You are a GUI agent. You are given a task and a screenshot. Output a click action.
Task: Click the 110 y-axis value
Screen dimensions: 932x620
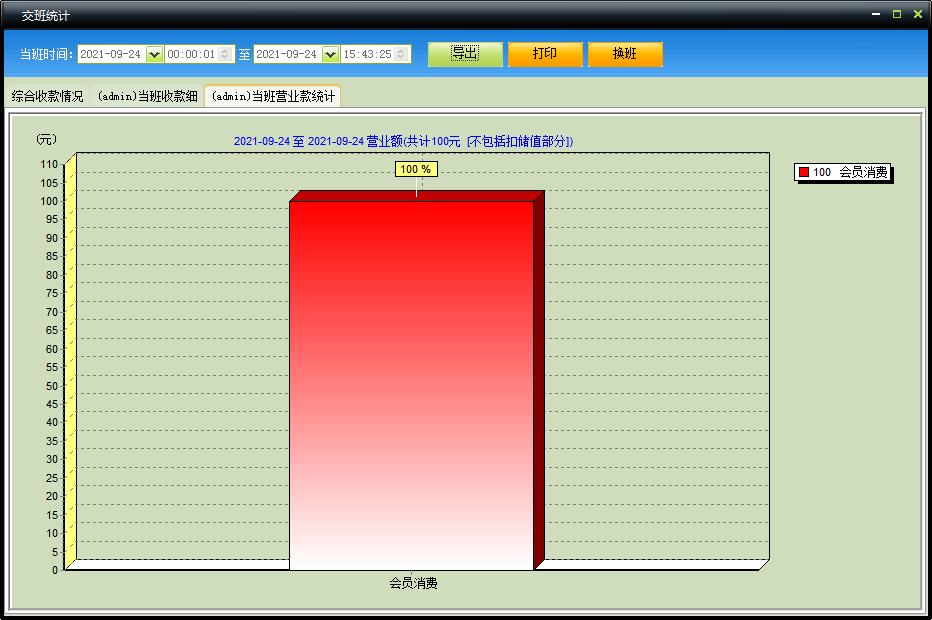[x=49, y=164]
